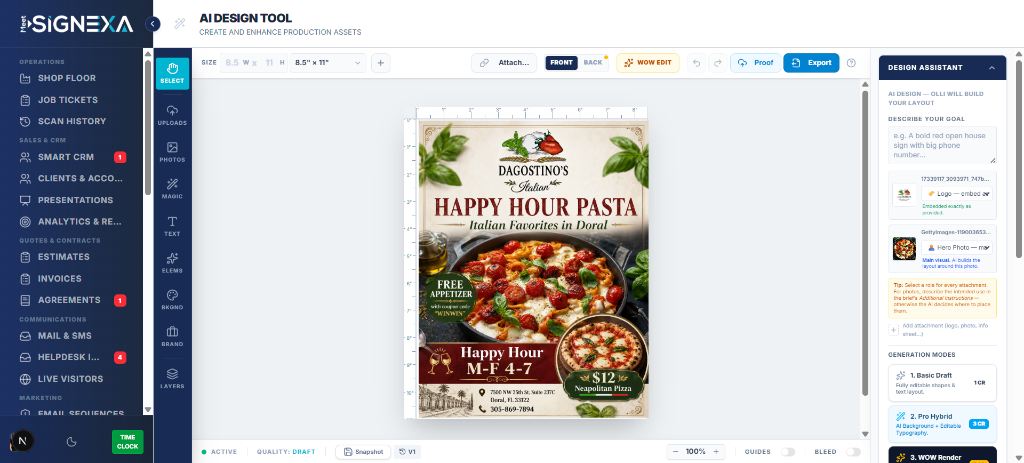Open the Layers tool
The image size is (1024, 463).
(172, 378)
